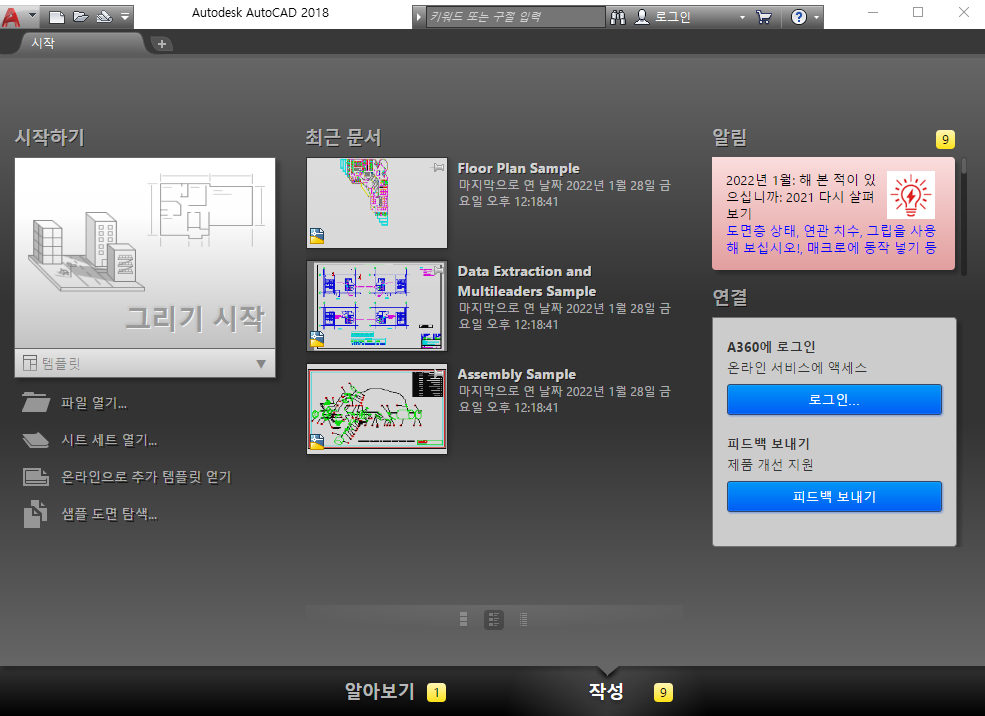Add a new drawing tab with plus
The height and width of the screenshot is (716, 985).
tap(162, 44)
